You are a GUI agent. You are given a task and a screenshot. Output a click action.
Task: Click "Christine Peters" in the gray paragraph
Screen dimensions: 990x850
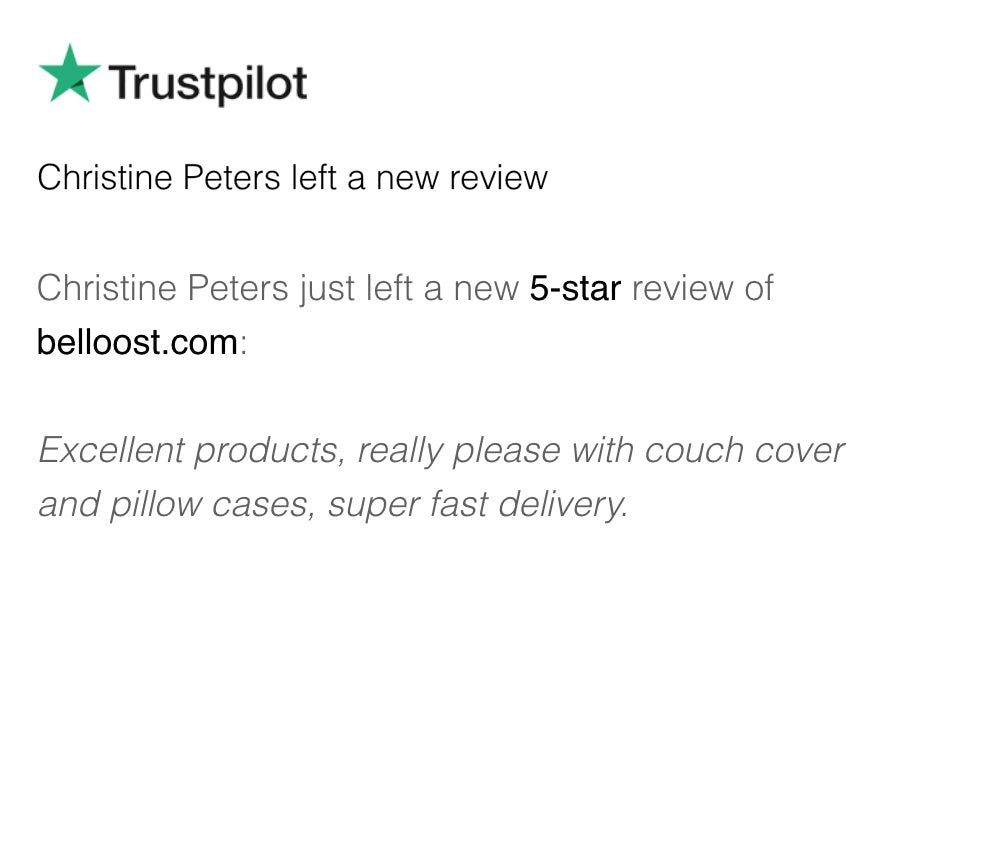[x=162, y=289]
